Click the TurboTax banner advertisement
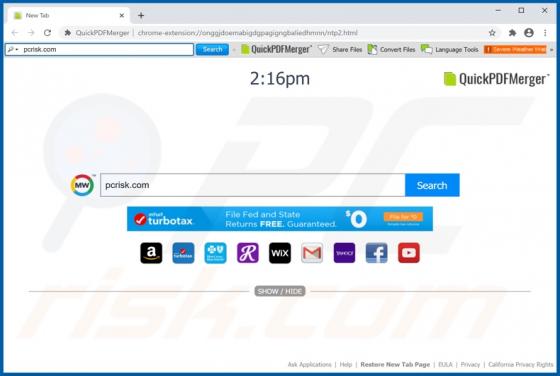This screenshot has width=560, height=376. (280, 219)
